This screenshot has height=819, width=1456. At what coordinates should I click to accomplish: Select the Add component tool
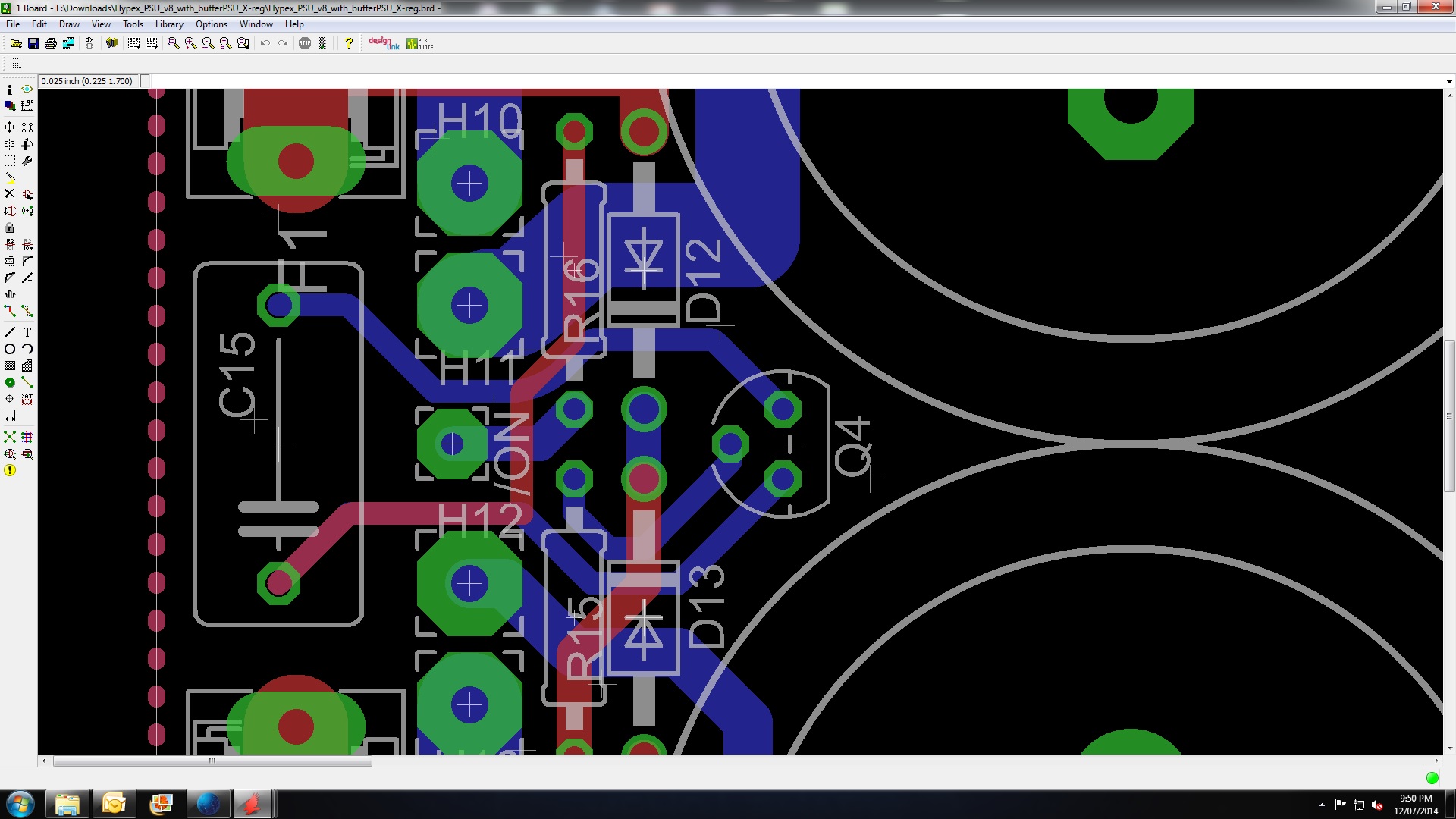pos(27,194)
